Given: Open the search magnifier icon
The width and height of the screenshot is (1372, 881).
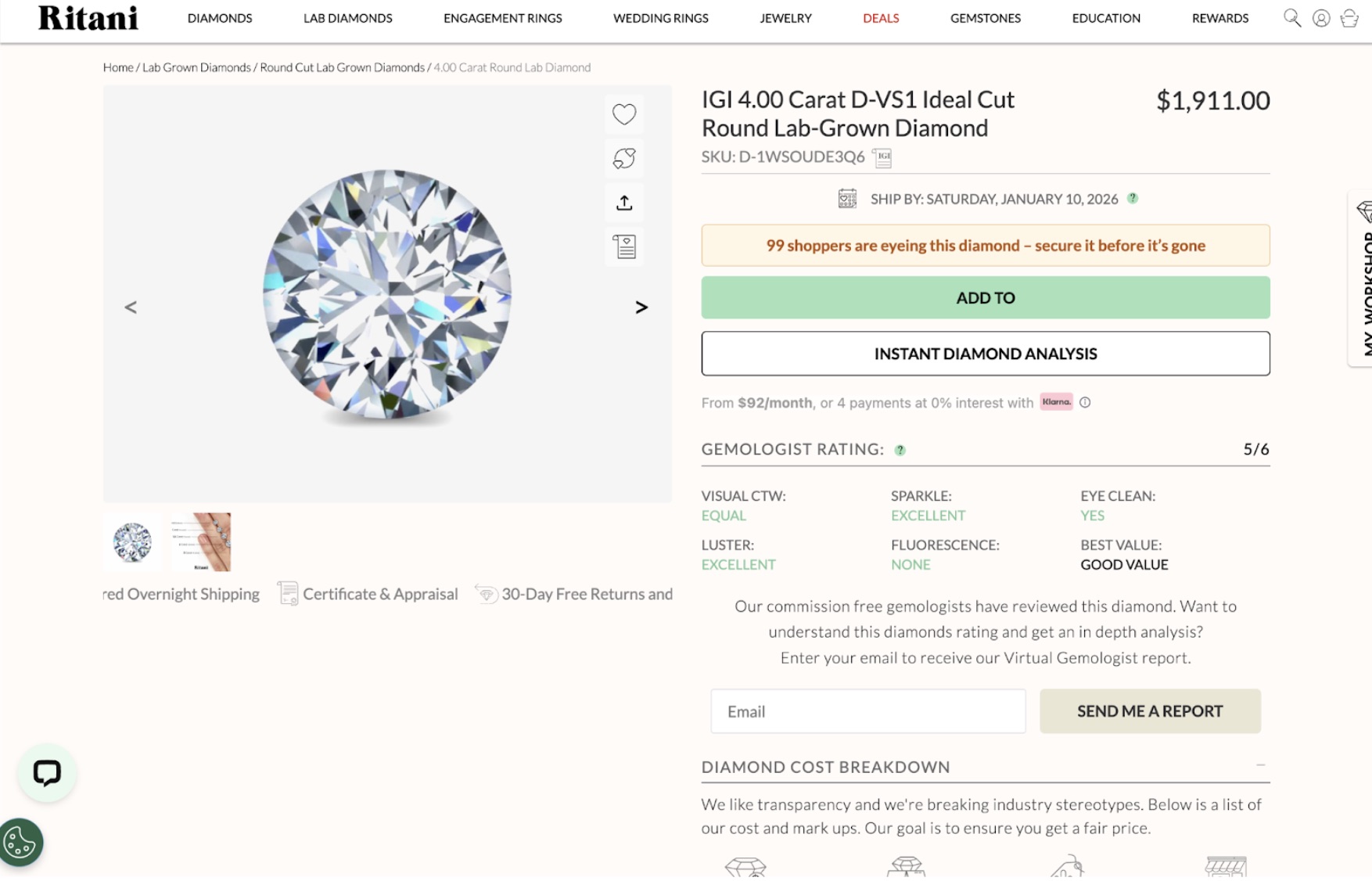Looking at the screenshot, I should pos(1291,18).
